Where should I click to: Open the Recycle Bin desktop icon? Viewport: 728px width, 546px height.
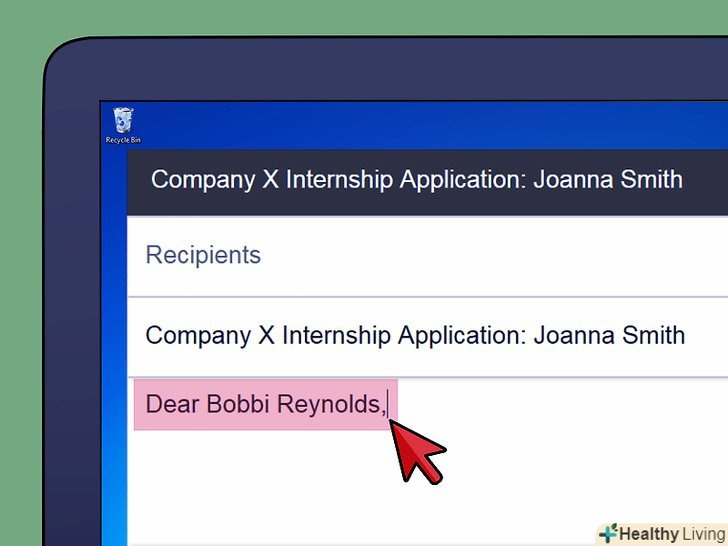(x=122, y=121)
